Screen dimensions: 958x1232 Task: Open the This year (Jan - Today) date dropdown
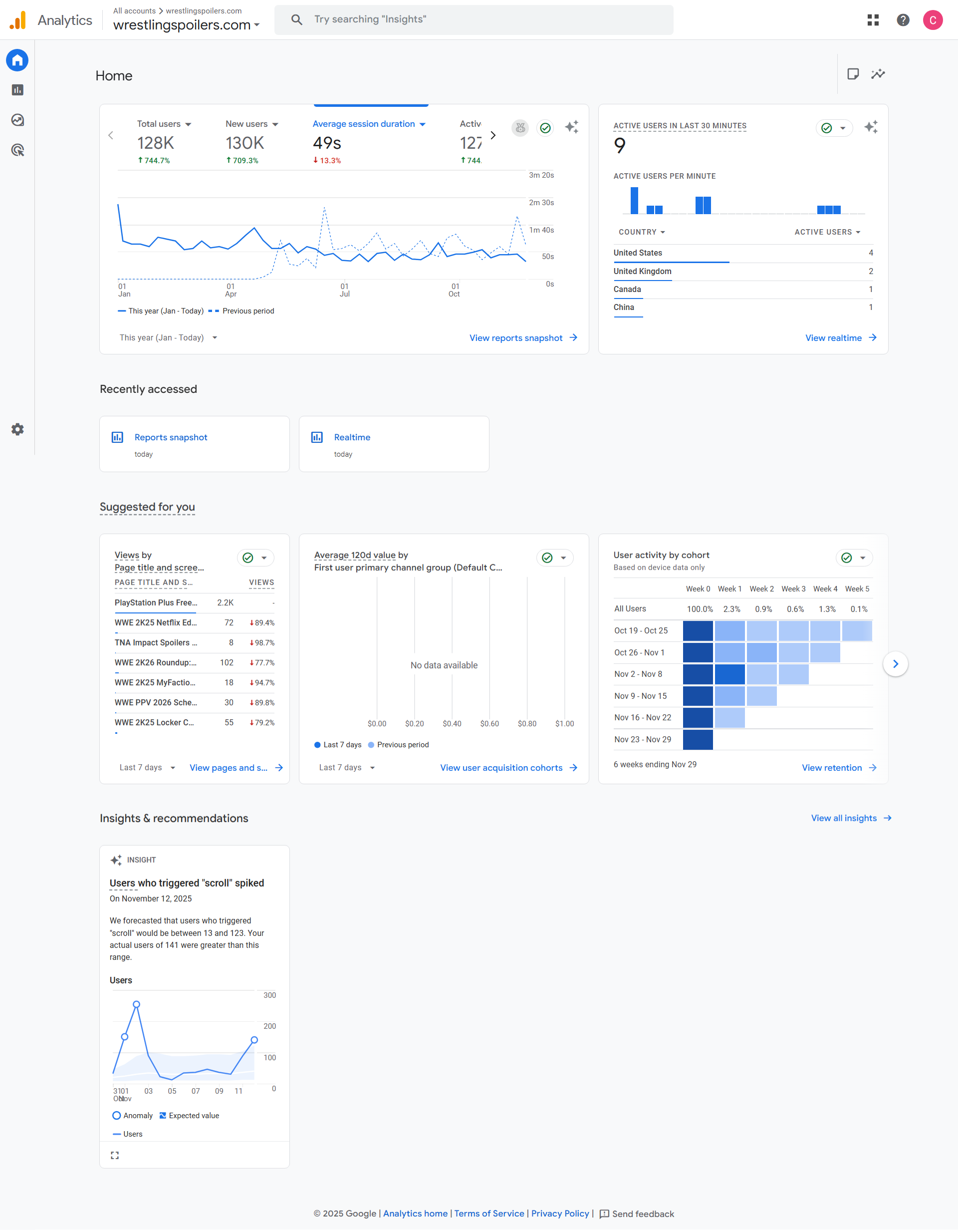click(x=168, y=337)
